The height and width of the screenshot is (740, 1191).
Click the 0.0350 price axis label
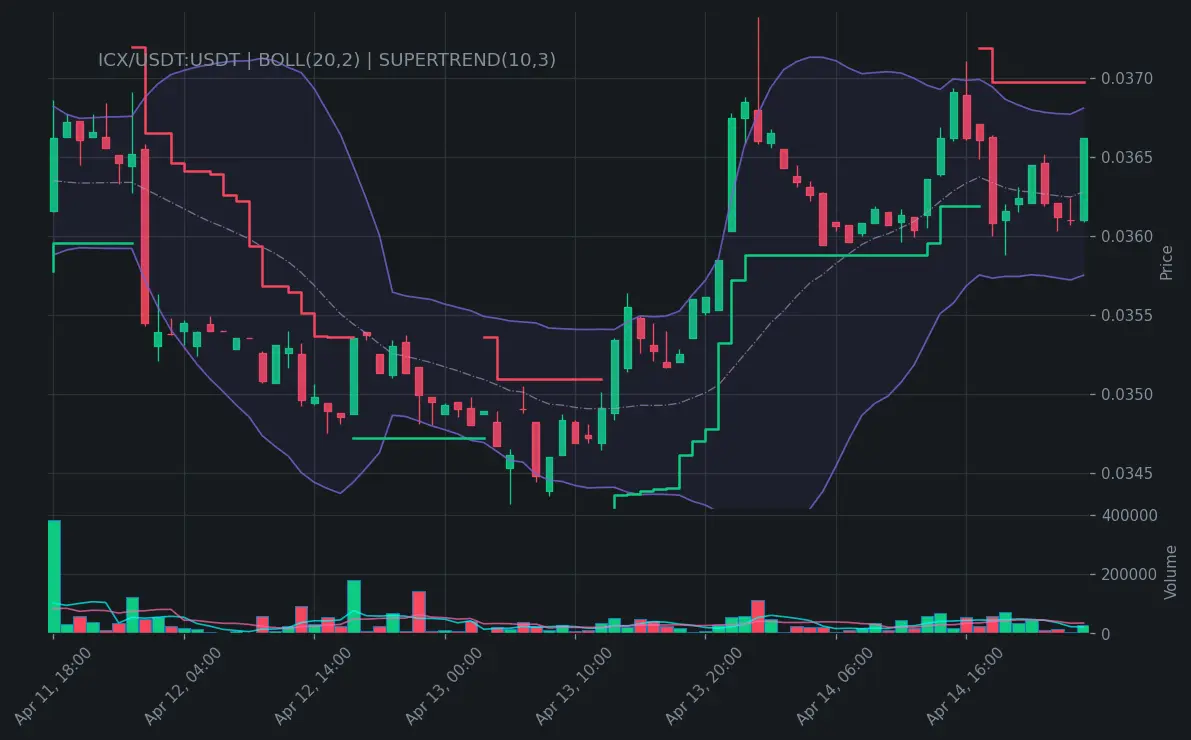click(x=1127, y=394)
